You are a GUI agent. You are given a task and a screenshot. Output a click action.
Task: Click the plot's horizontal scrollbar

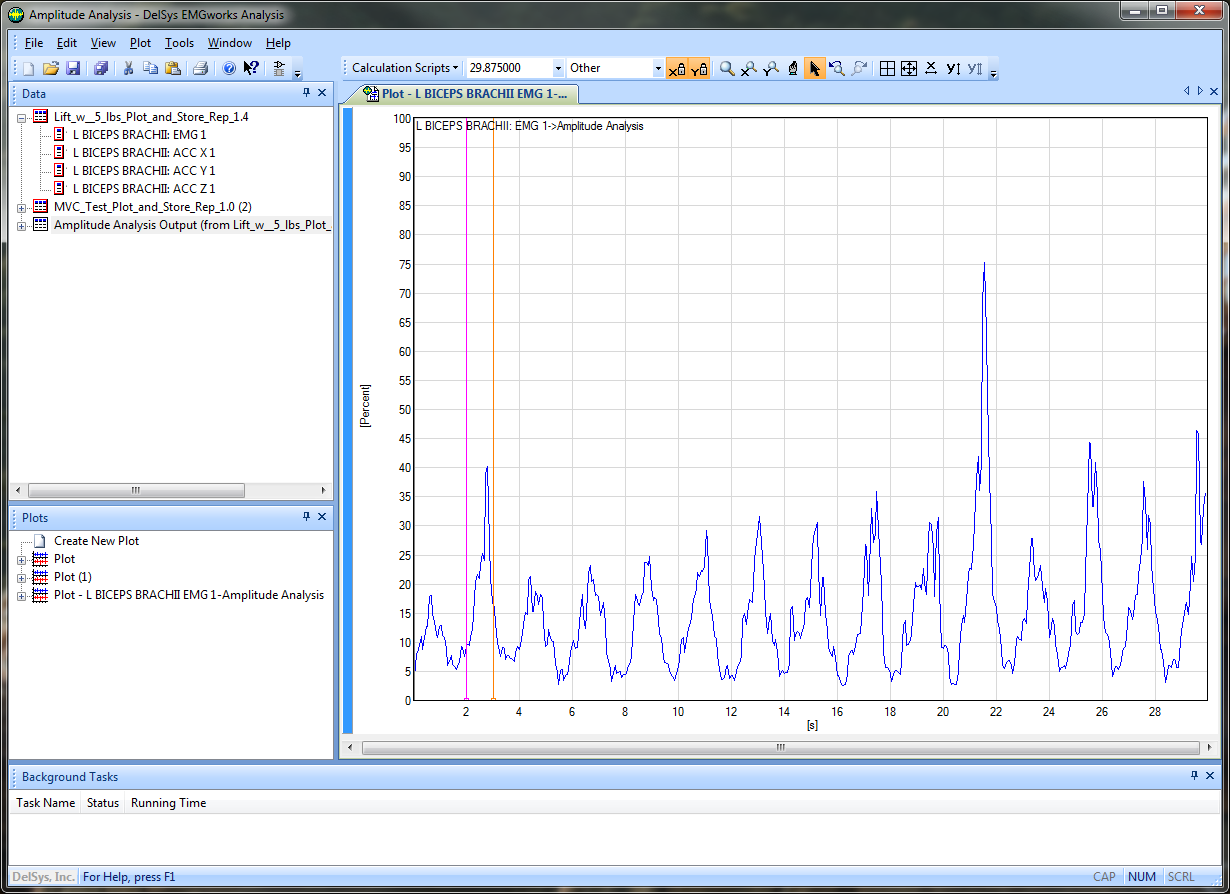pos(780,747)
